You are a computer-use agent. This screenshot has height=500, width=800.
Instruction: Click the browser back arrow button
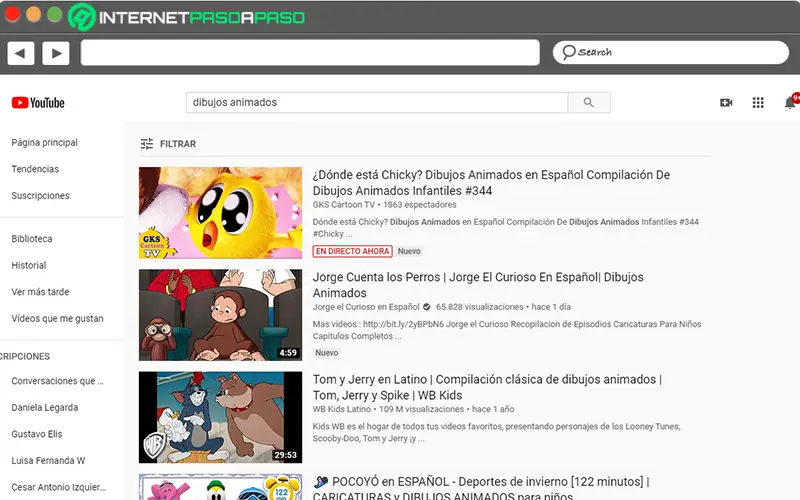[x=20, y=53]
